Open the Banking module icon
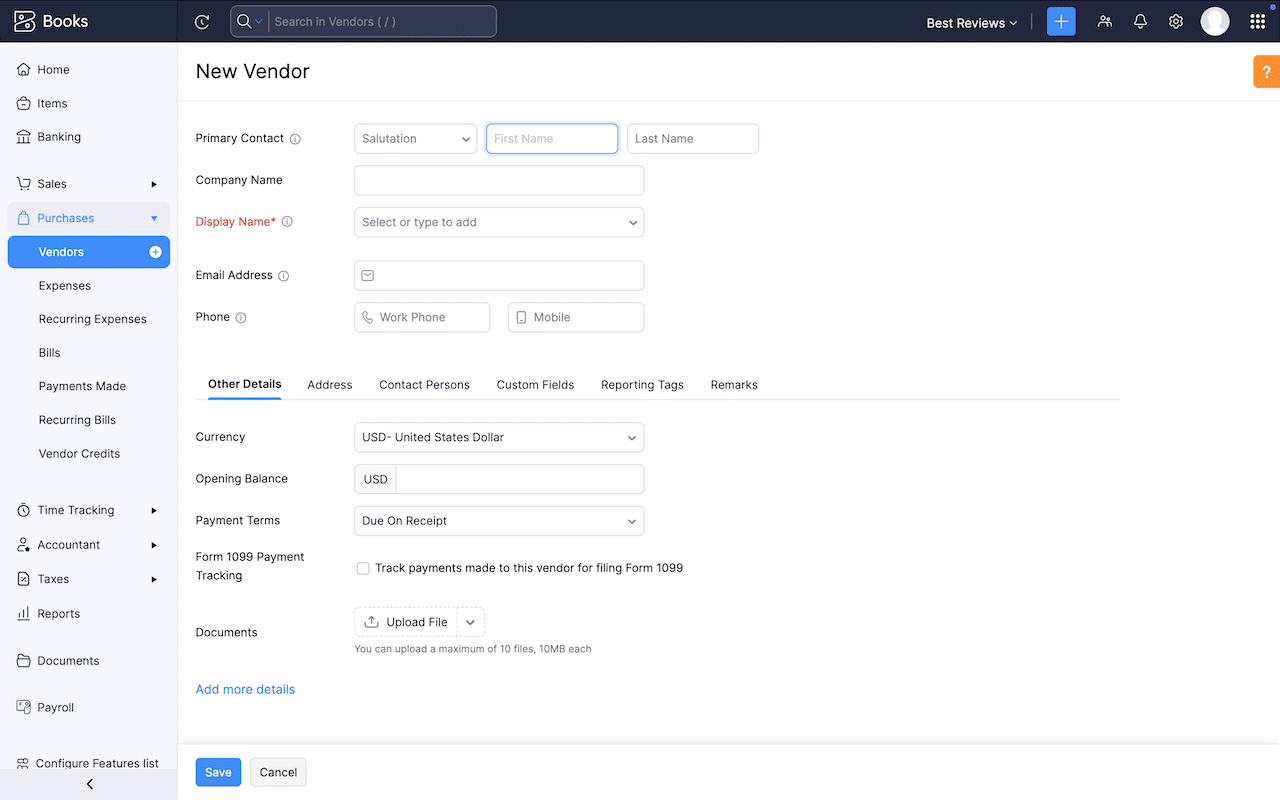The width and height of the screenshot is (1280, 800). click(x=22, y=136)
